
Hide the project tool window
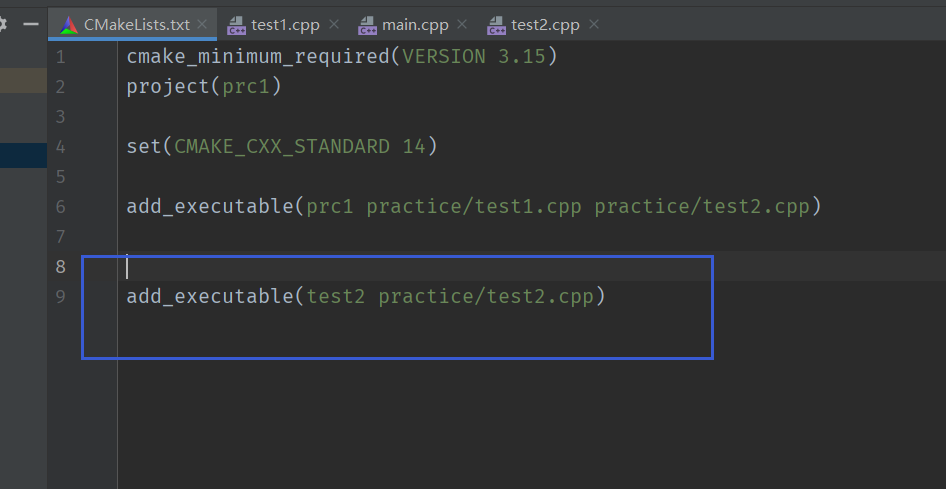click(x=31, y=25)
